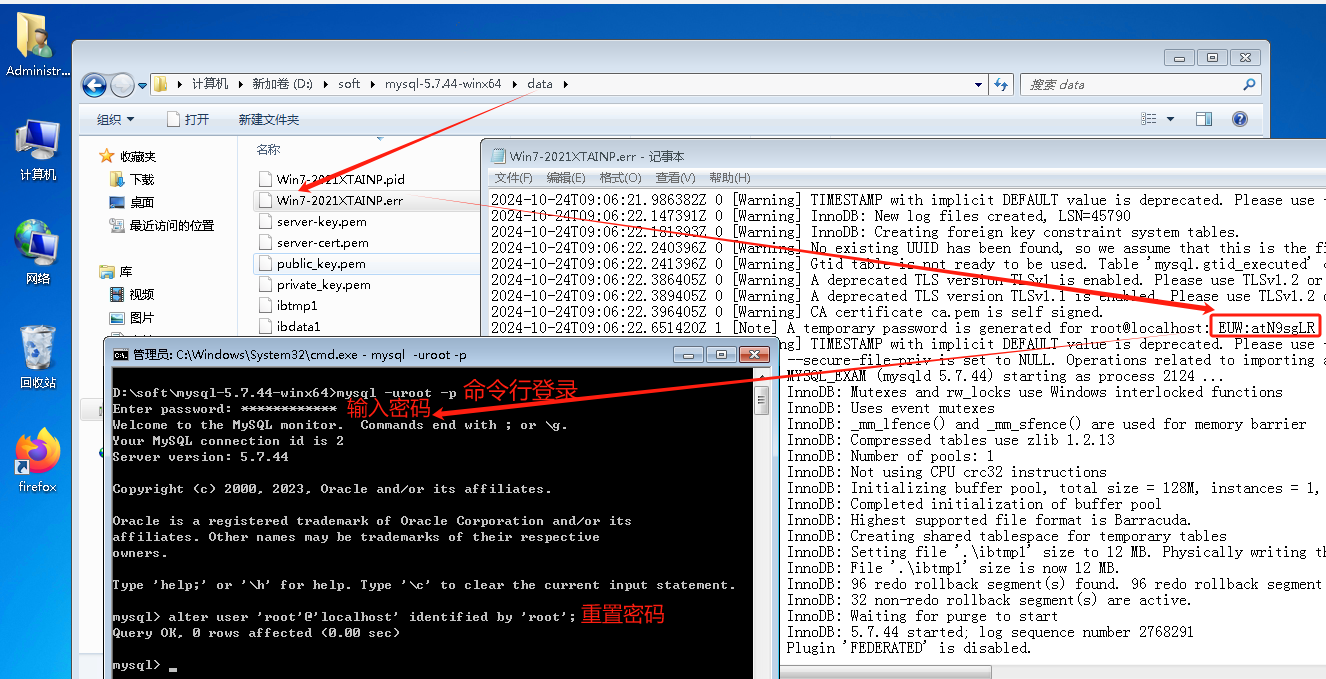
Task: Open the 组织 dropdown menu
Action: coord(113,119)
